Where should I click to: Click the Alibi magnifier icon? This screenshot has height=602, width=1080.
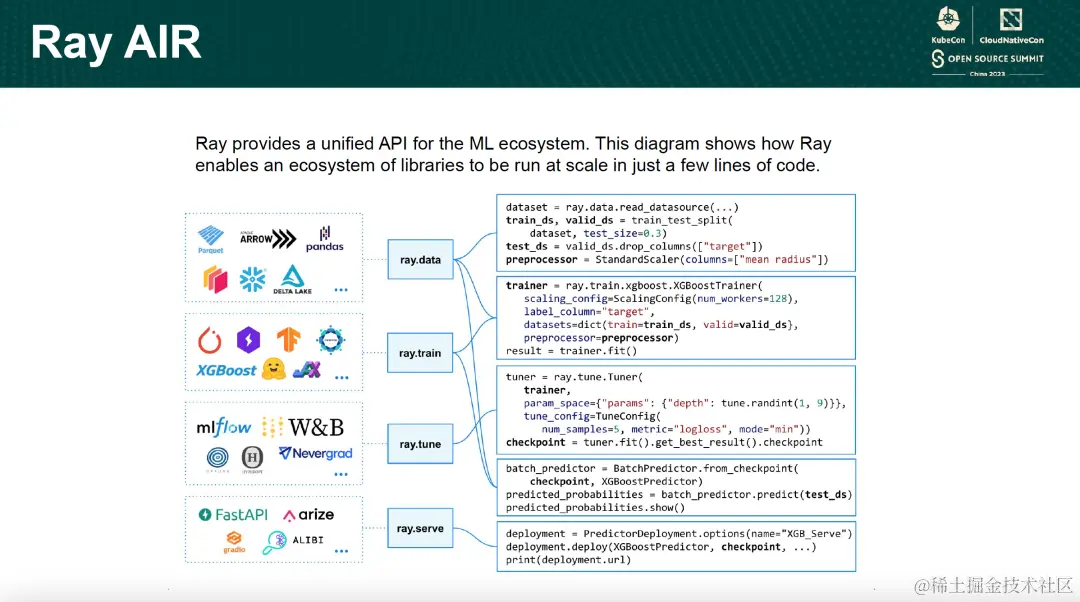tap(275, 542)
